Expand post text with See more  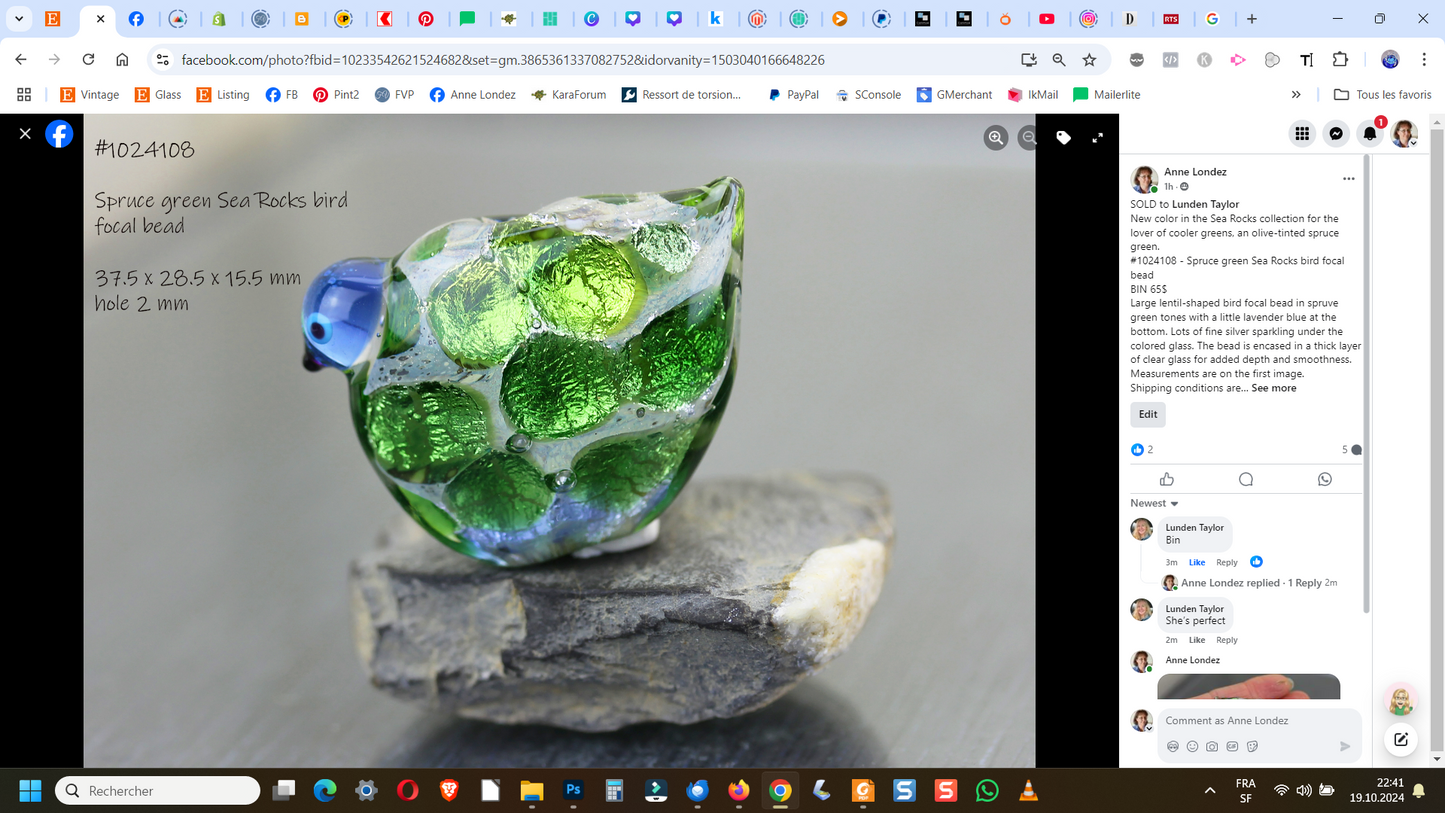(x=1273, y=388)
